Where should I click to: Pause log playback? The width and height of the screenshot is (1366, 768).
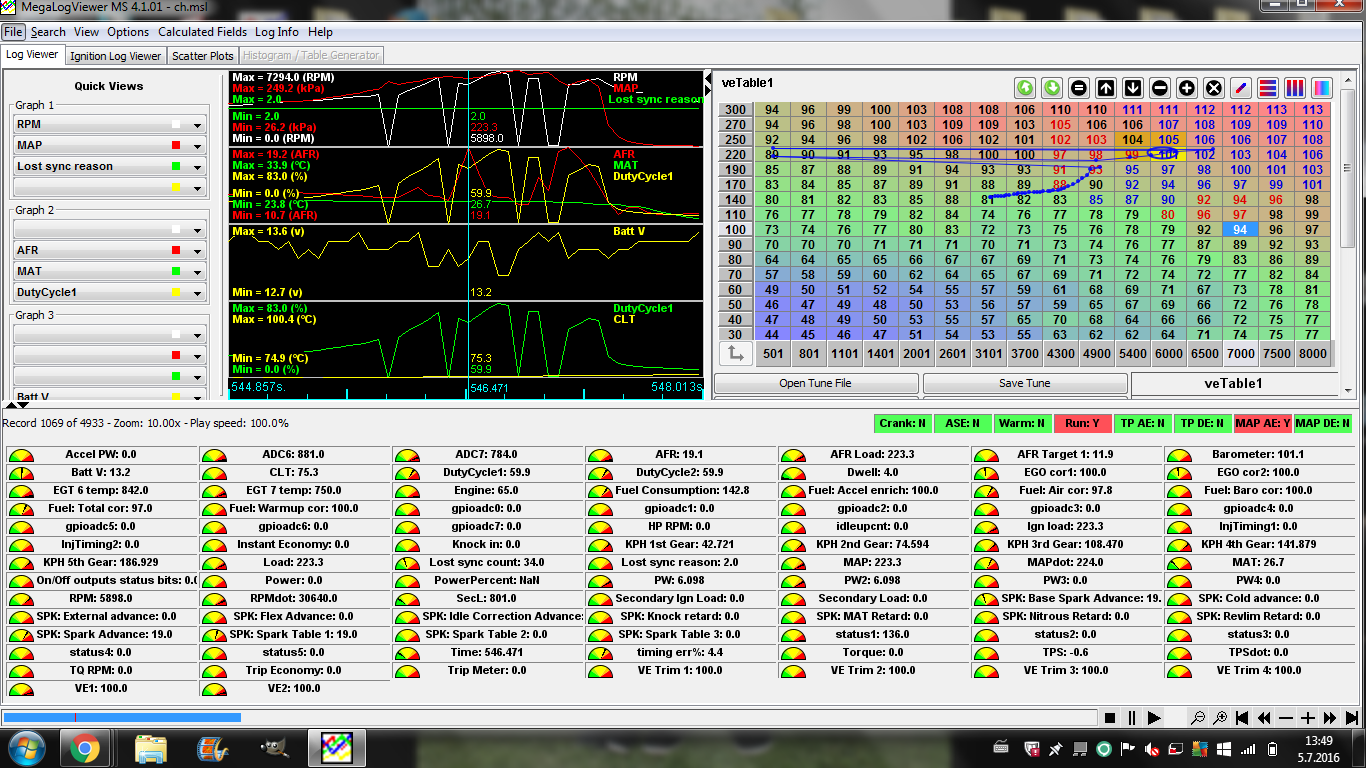tap(1132, 718)
